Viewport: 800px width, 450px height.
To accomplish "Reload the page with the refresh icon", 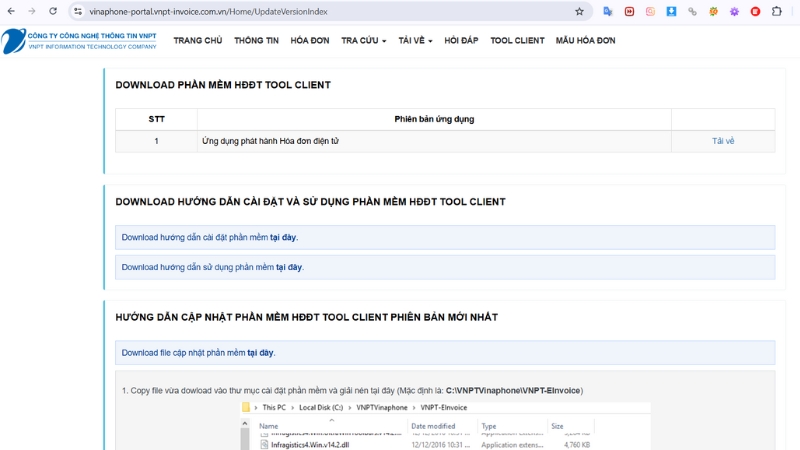I will (x=53, y=11).
